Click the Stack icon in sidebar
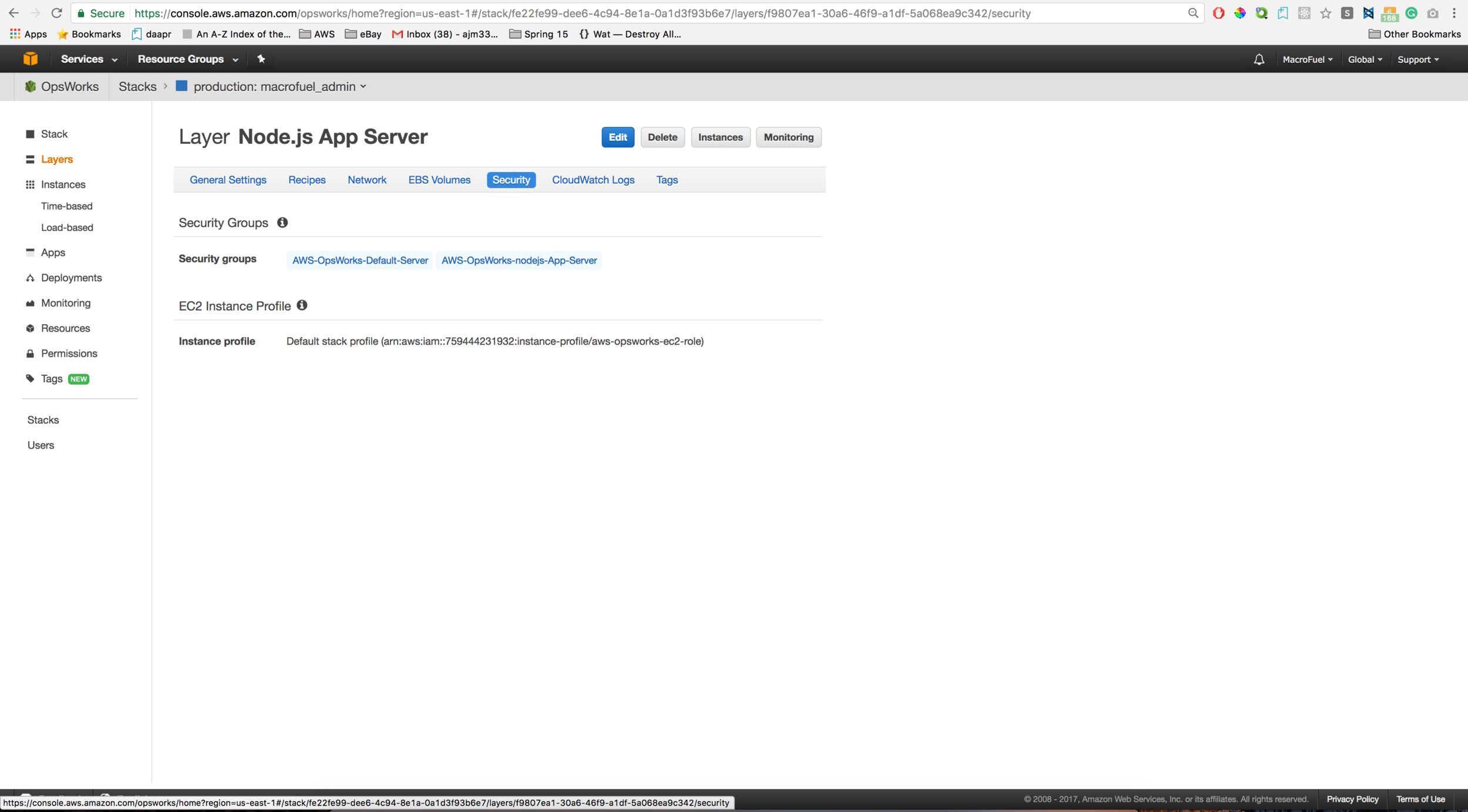This screenshot has width=1468, height=812. (x=30, y=134)
